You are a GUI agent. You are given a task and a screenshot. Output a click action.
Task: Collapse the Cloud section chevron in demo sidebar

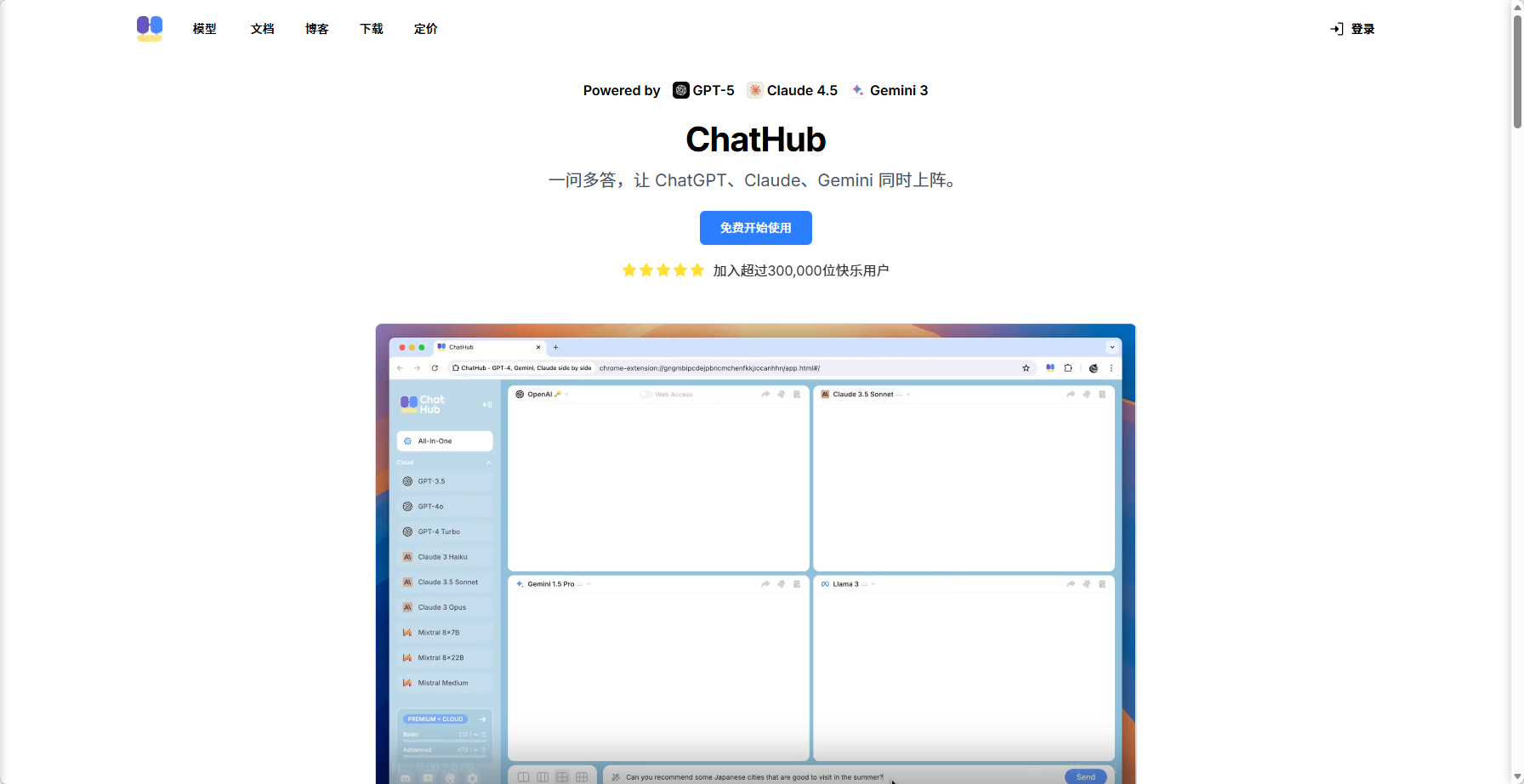[x=489, y=463]
